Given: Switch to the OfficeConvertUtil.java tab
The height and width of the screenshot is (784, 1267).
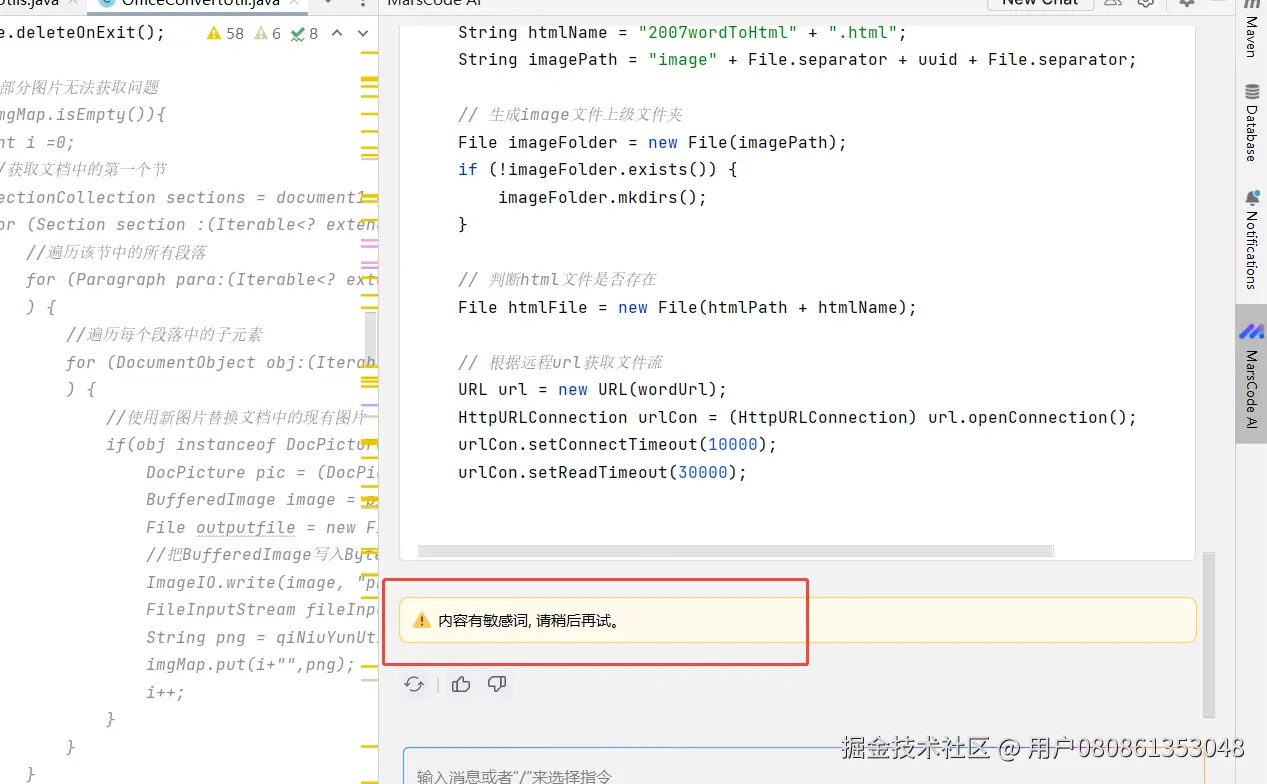Looking at the screenshot, I should 196,5.
